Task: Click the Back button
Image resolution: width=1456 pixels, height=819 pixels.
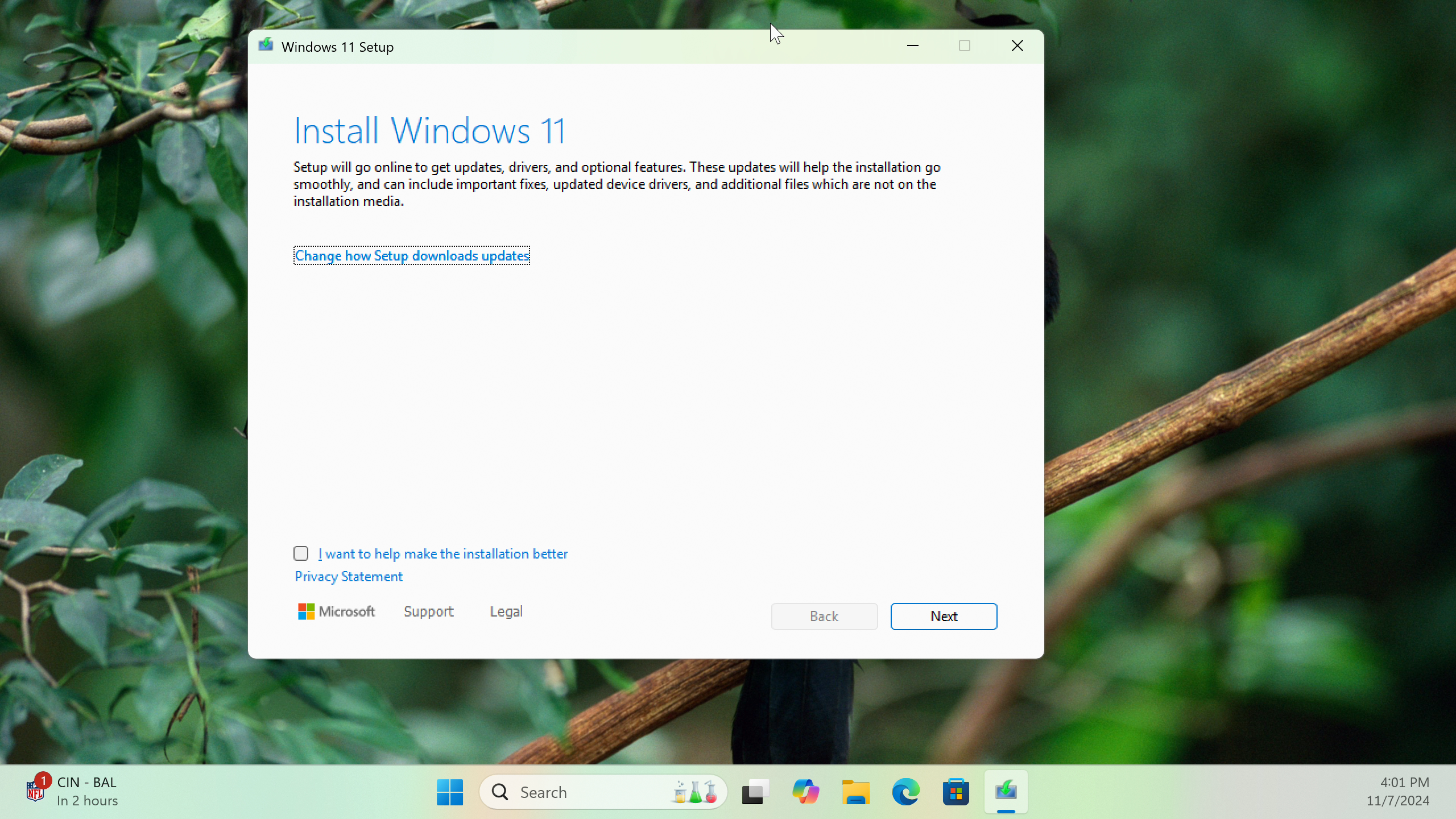Action: pyautogui.click(x=824, y=617)
